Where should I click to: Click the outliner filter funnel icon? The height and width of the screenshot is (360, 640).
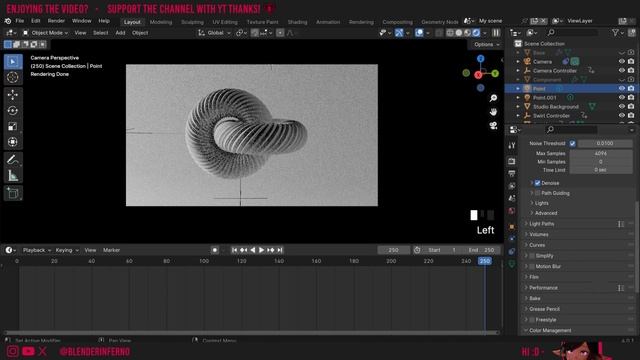[615, 33]
